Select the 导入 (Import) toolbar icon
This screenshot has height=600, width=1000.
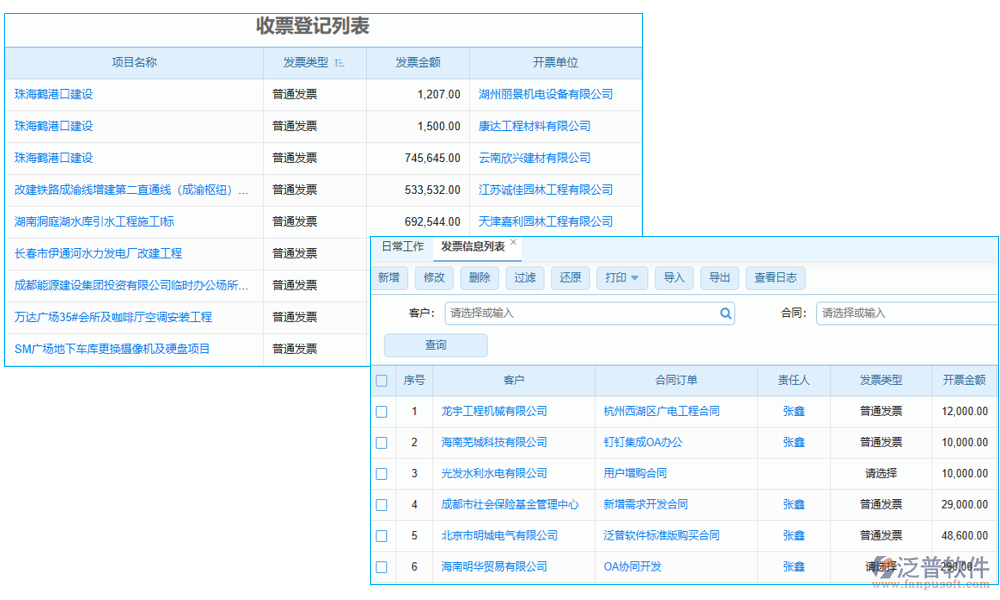click(673, 278)
